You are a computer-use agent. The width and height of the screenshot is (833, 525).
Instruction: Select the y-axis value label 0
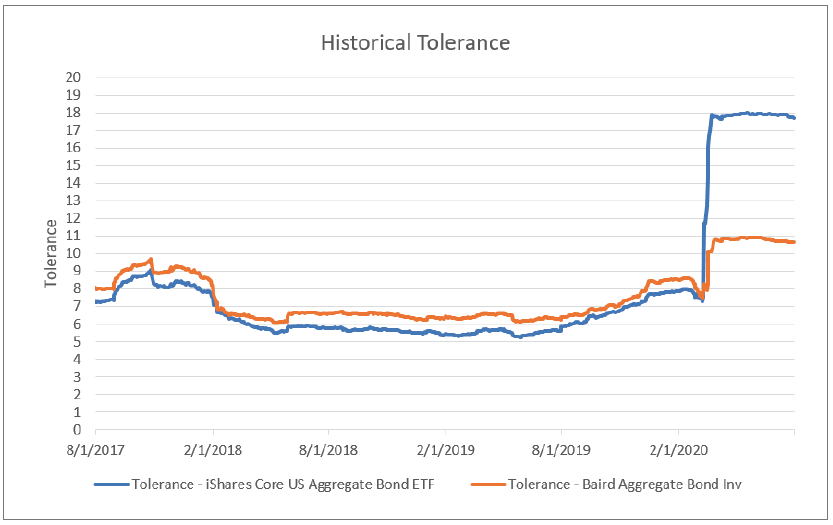77,430
